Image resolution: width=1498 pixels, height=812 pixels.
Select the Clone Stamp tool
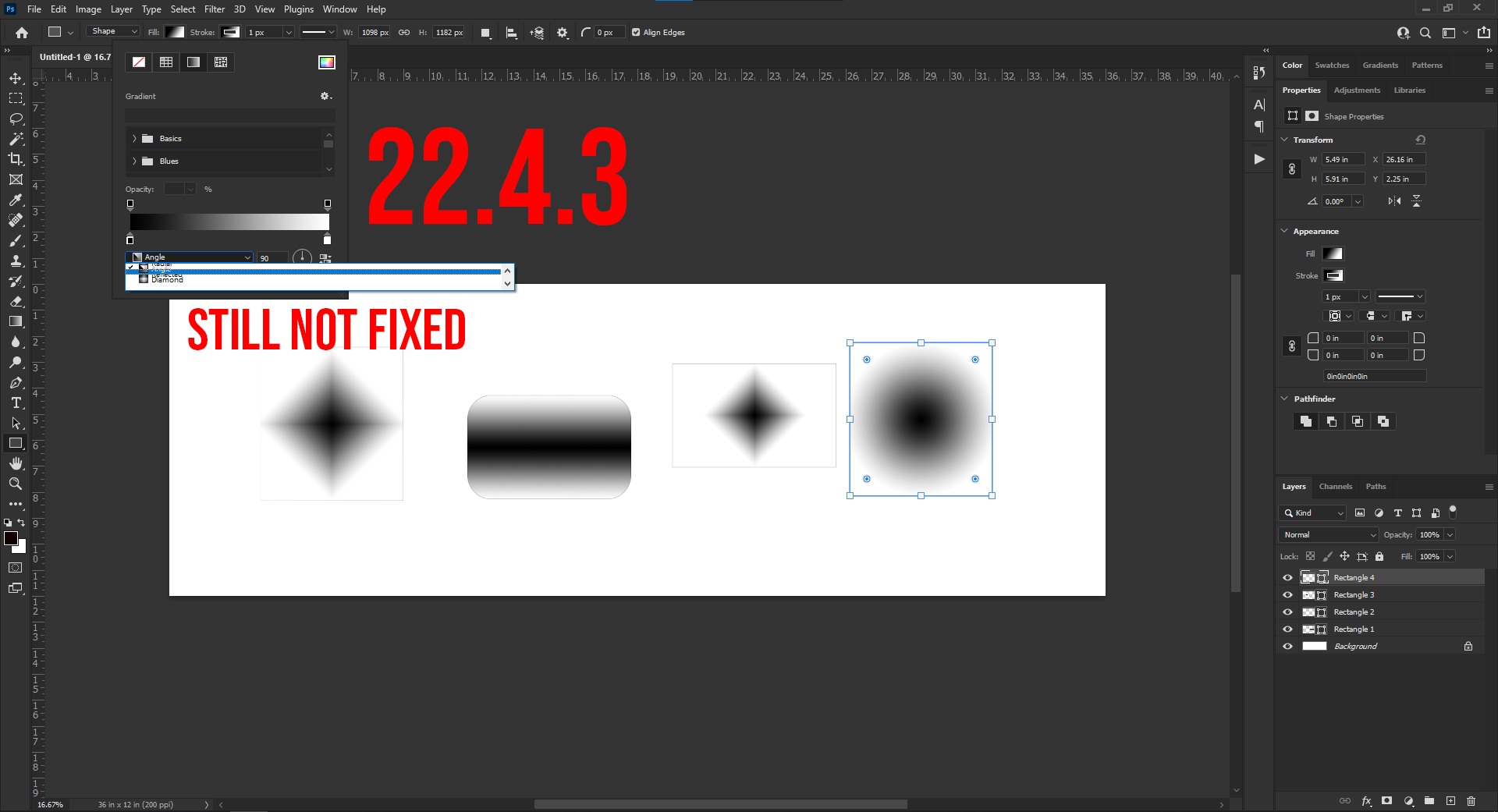pos(16,261)
